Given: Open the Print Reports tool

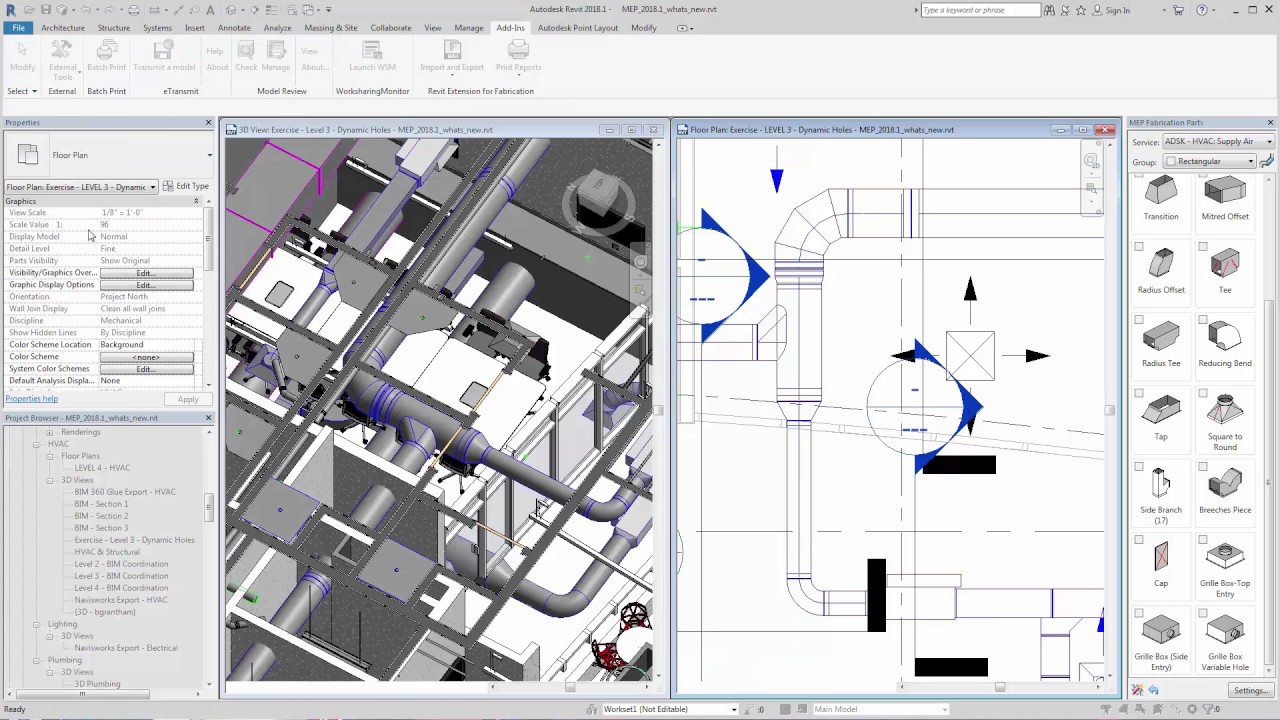Looking at the screenshot, I should (x=518, y=50).
